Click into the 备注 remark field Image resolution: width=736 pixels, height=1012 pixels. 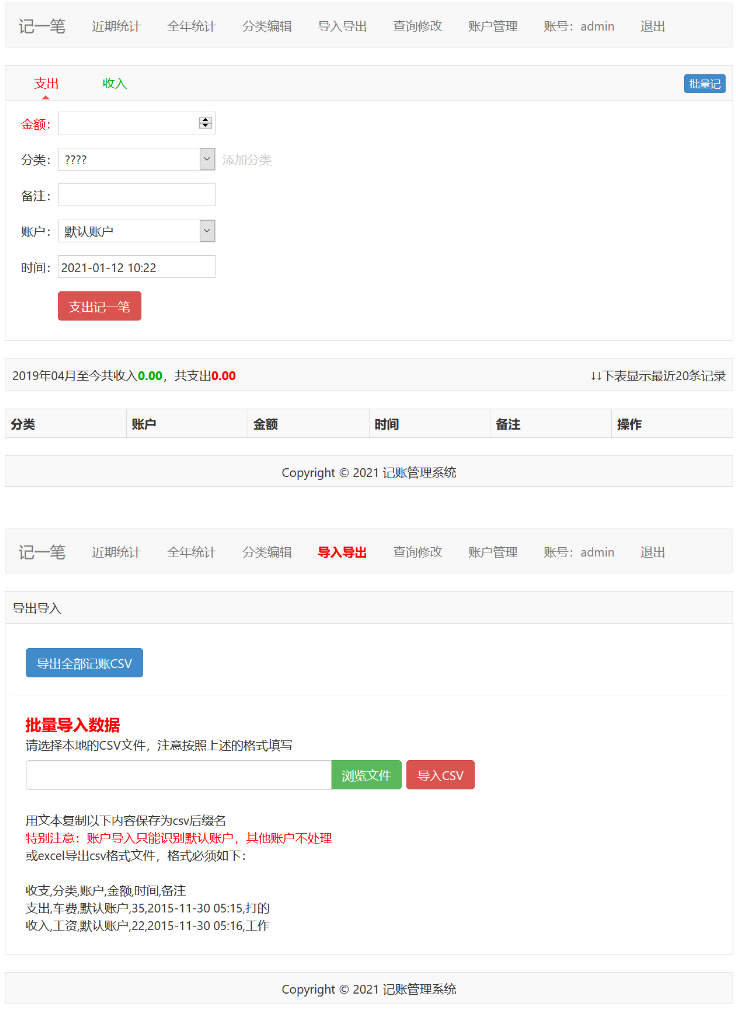coord(137,195)
